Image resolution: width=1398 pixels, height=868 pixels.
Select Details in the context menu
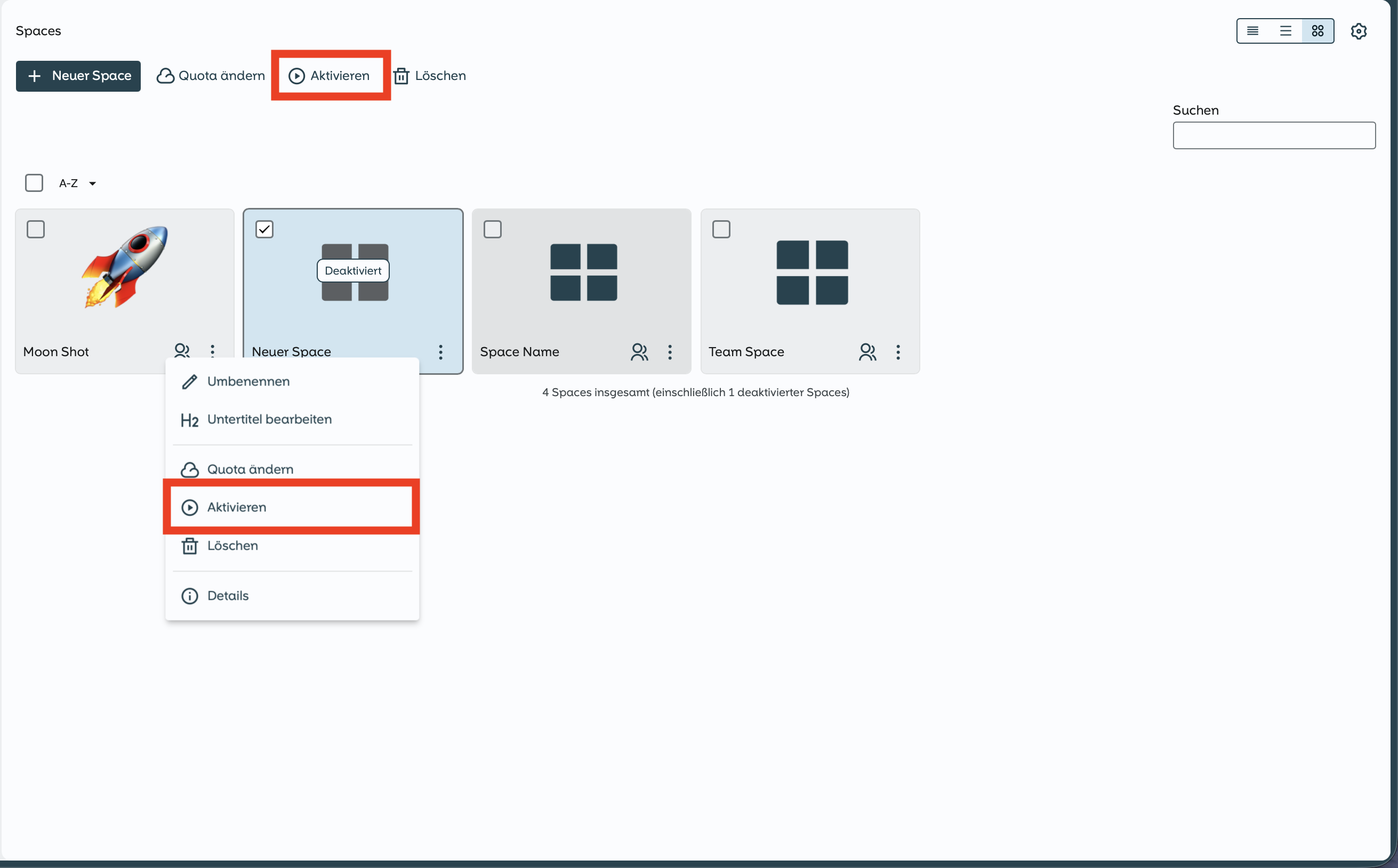227,596
